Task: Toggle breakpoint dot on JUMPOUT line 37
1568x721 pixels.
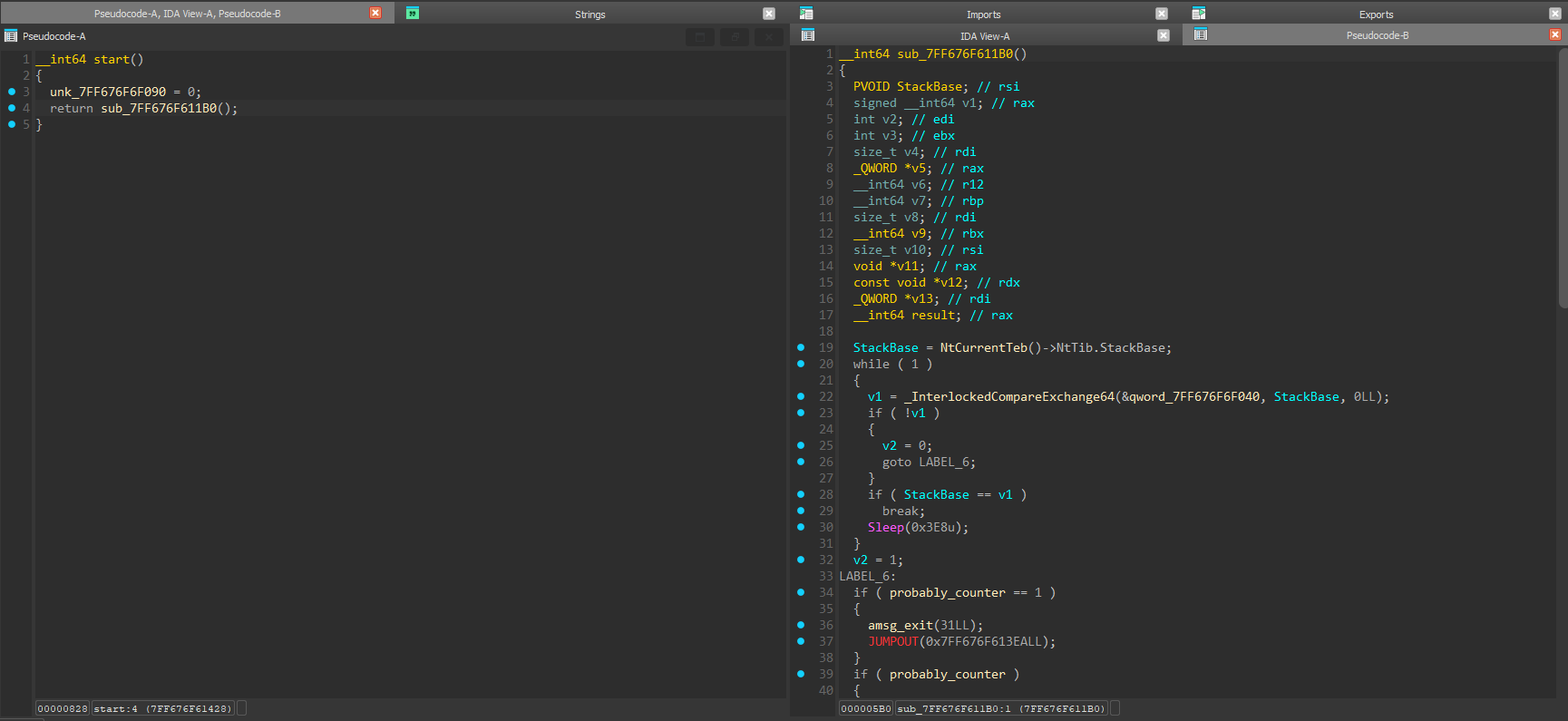Action: [801, 641]
